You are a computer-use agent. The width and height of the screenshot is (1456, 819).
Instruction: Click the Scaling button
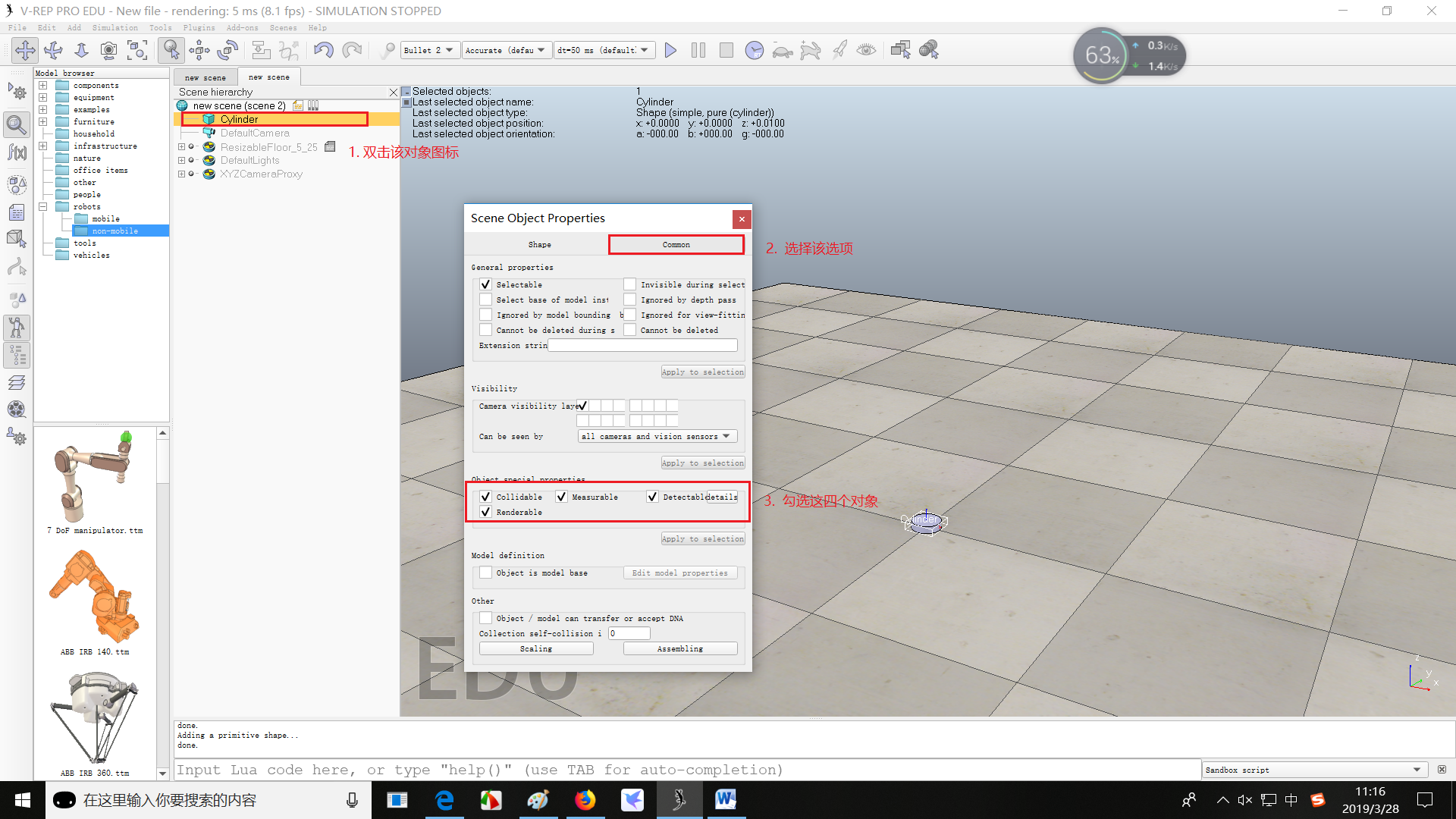(536, 648)
